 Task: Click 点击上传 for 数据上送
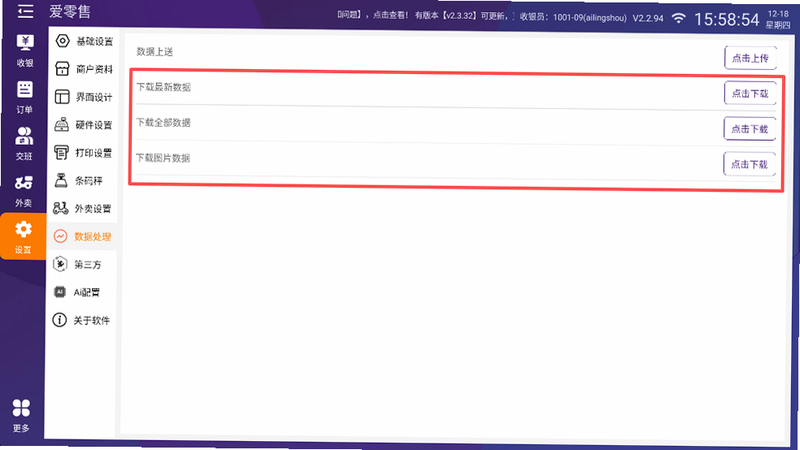[751, 58]
